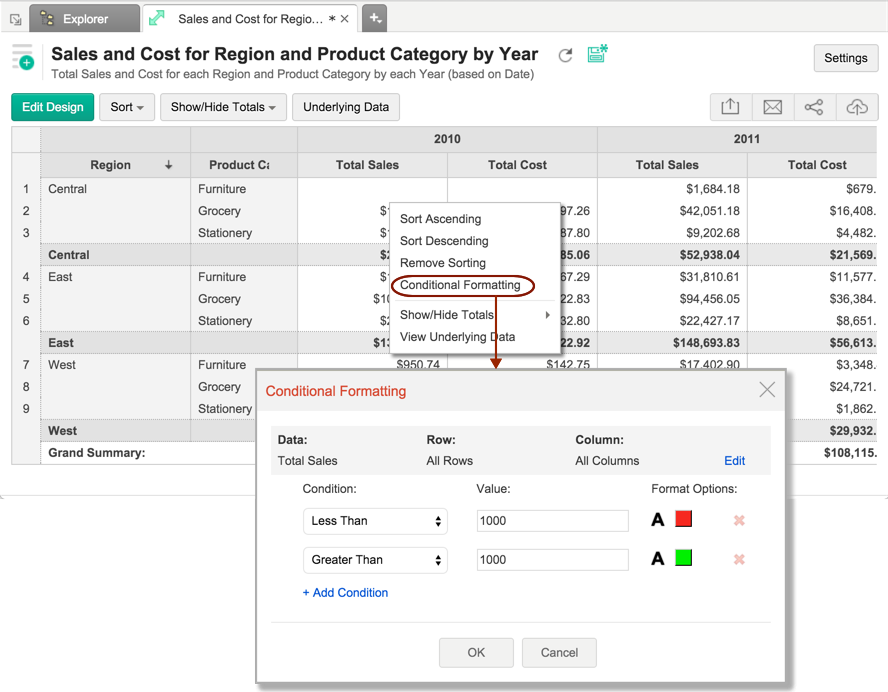This screenshot has height=692, width=888.
Task: Click the new tab plus icon
Action: 374,18
